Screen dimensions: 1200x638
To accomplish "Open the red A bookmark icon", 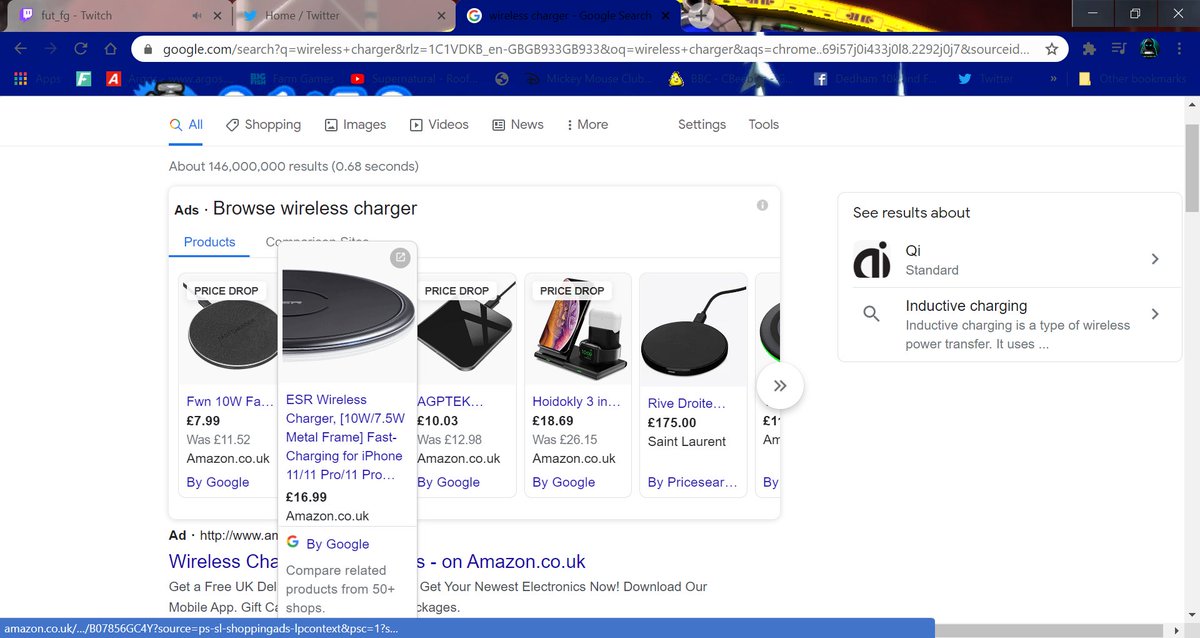I will click(114, 79).
